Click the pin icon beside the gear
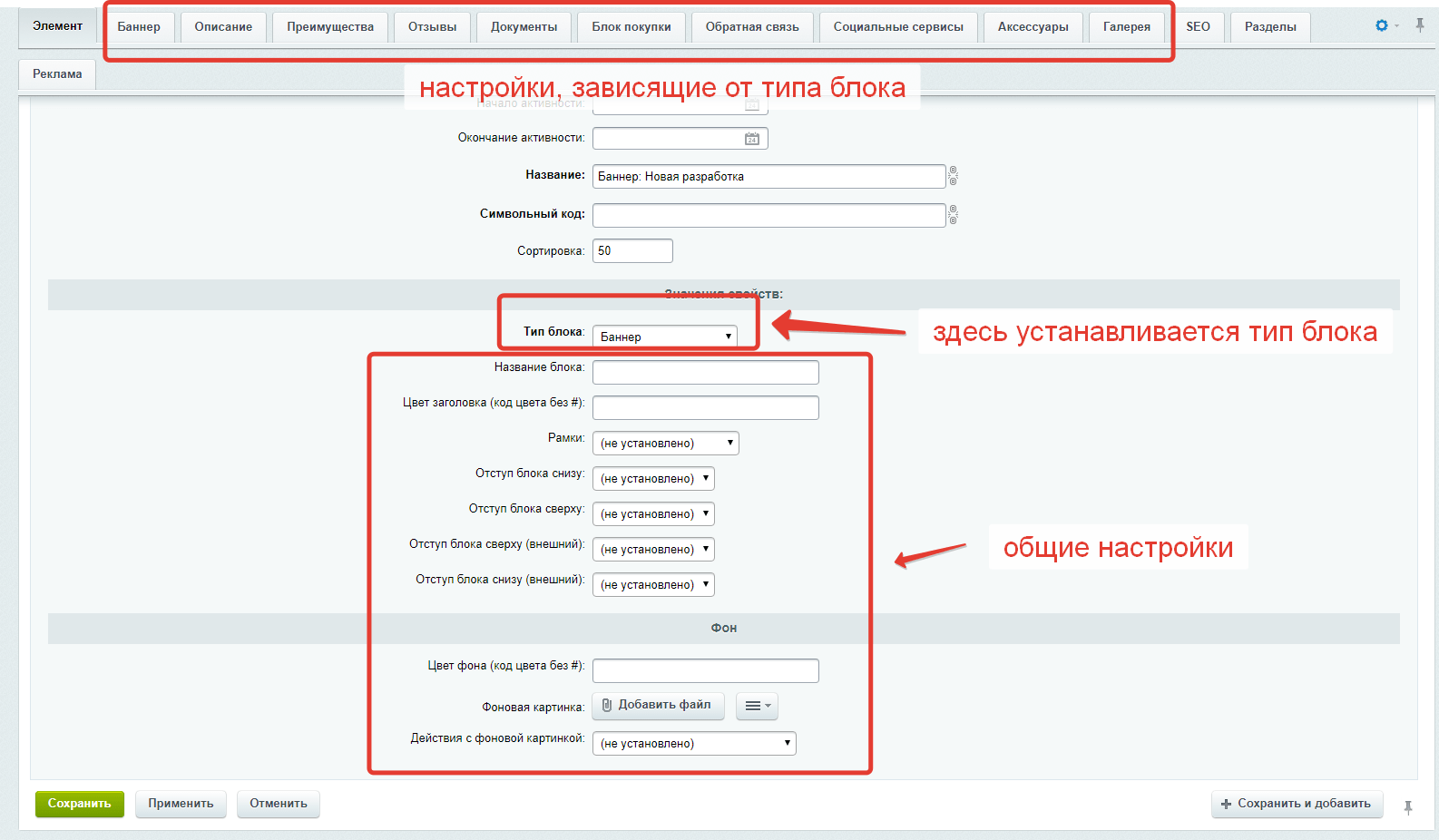 [x=1420, y=25]
